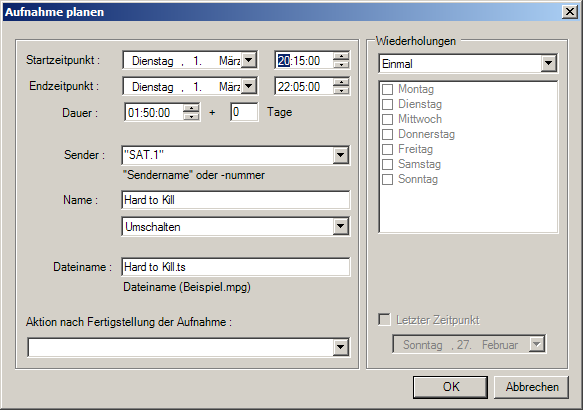The width and height of the screenshot is (583, 410).
Task: Decrease end time with down spinner
Action: coord(341,91)
